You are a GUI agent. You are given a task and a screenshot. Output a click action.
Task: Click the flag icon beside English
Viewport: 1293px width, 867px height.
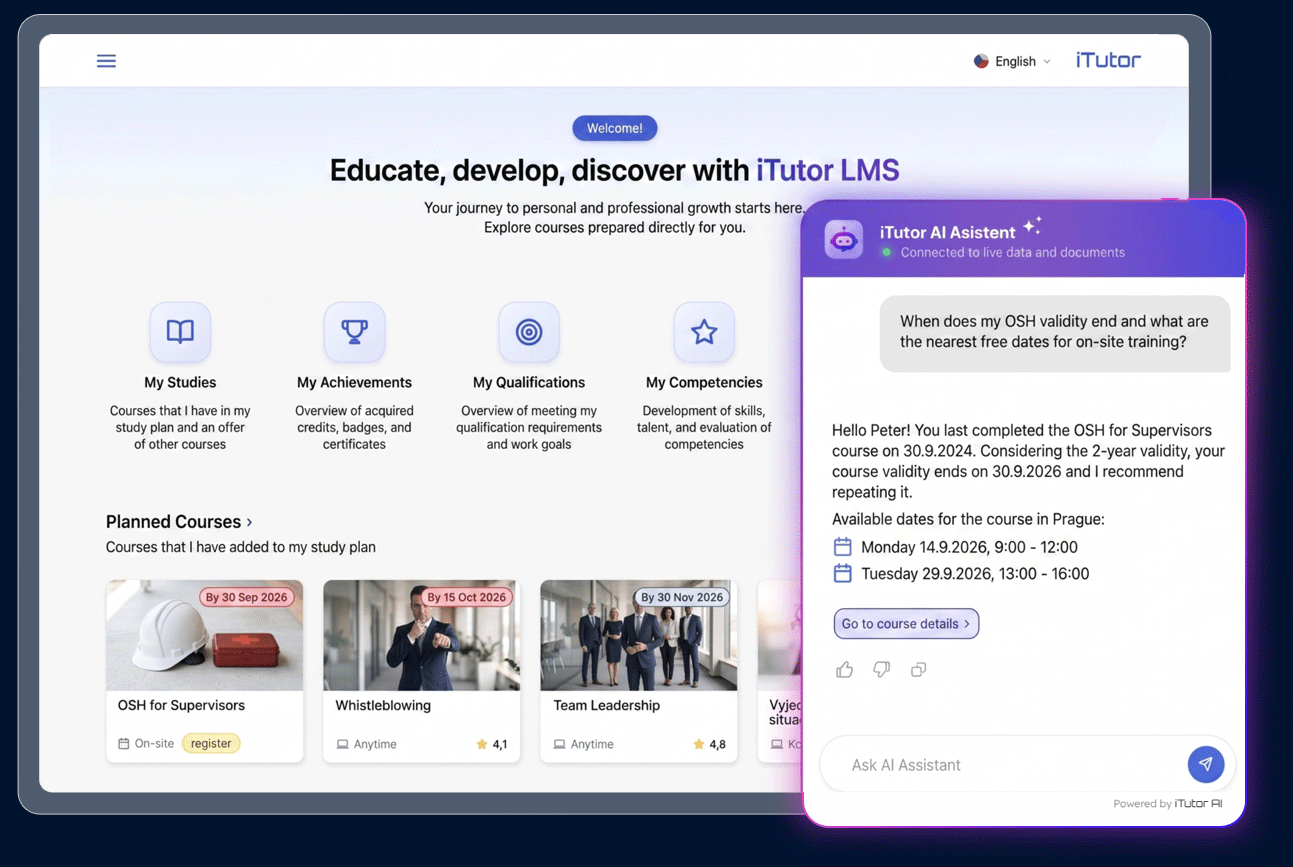coord(981,61)
